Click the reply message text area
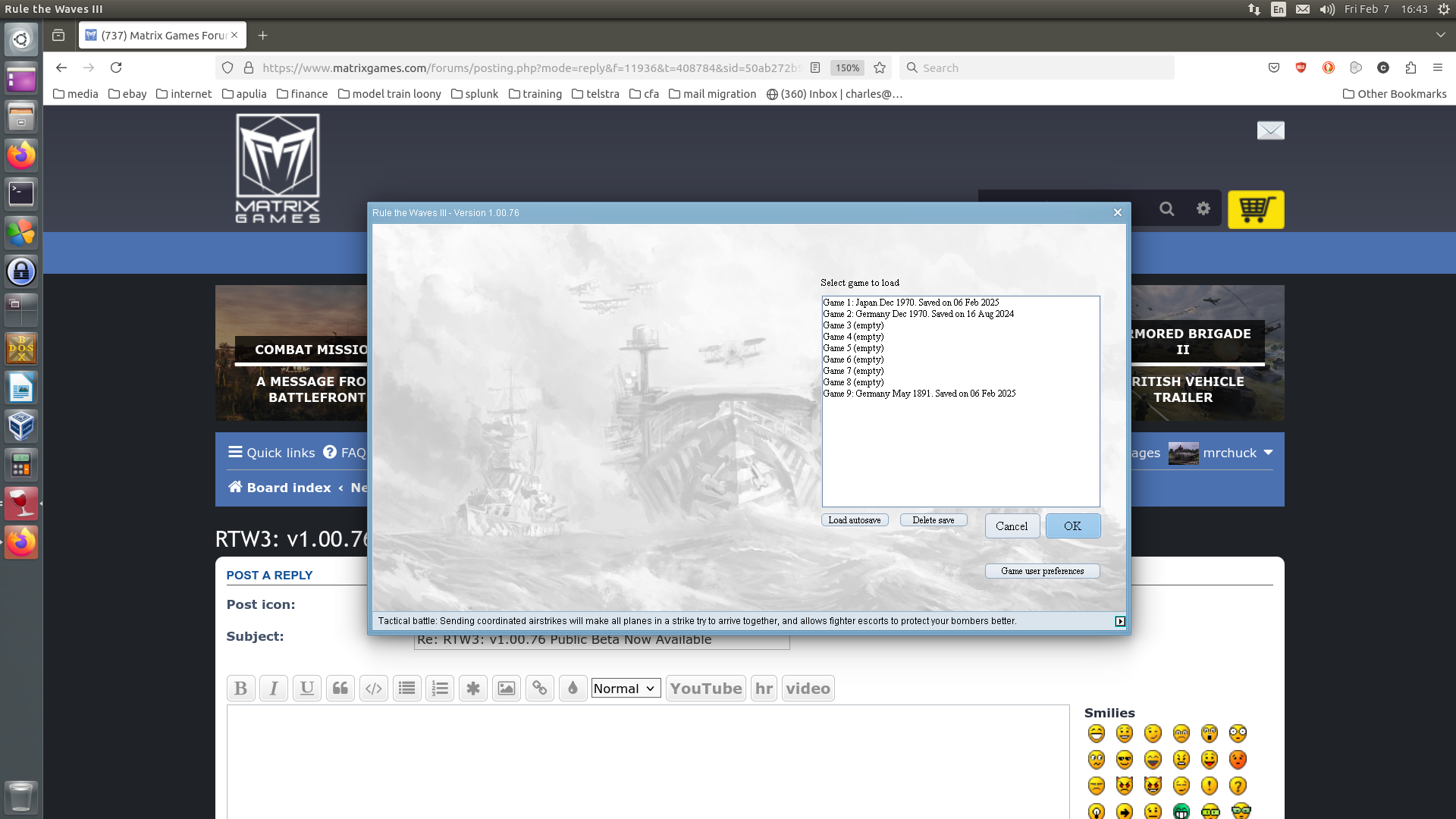 pyautogui.click(x=648, y=762)
